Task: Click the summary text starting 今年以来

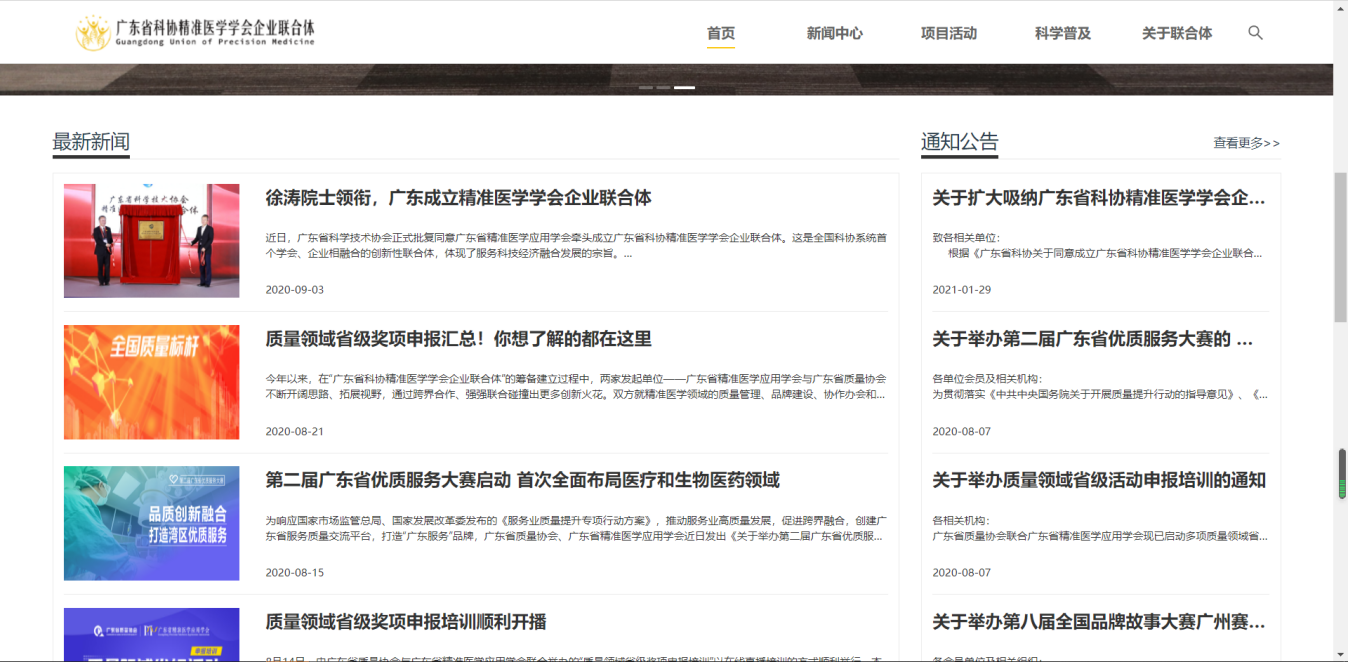Action: tap(575, 387)
